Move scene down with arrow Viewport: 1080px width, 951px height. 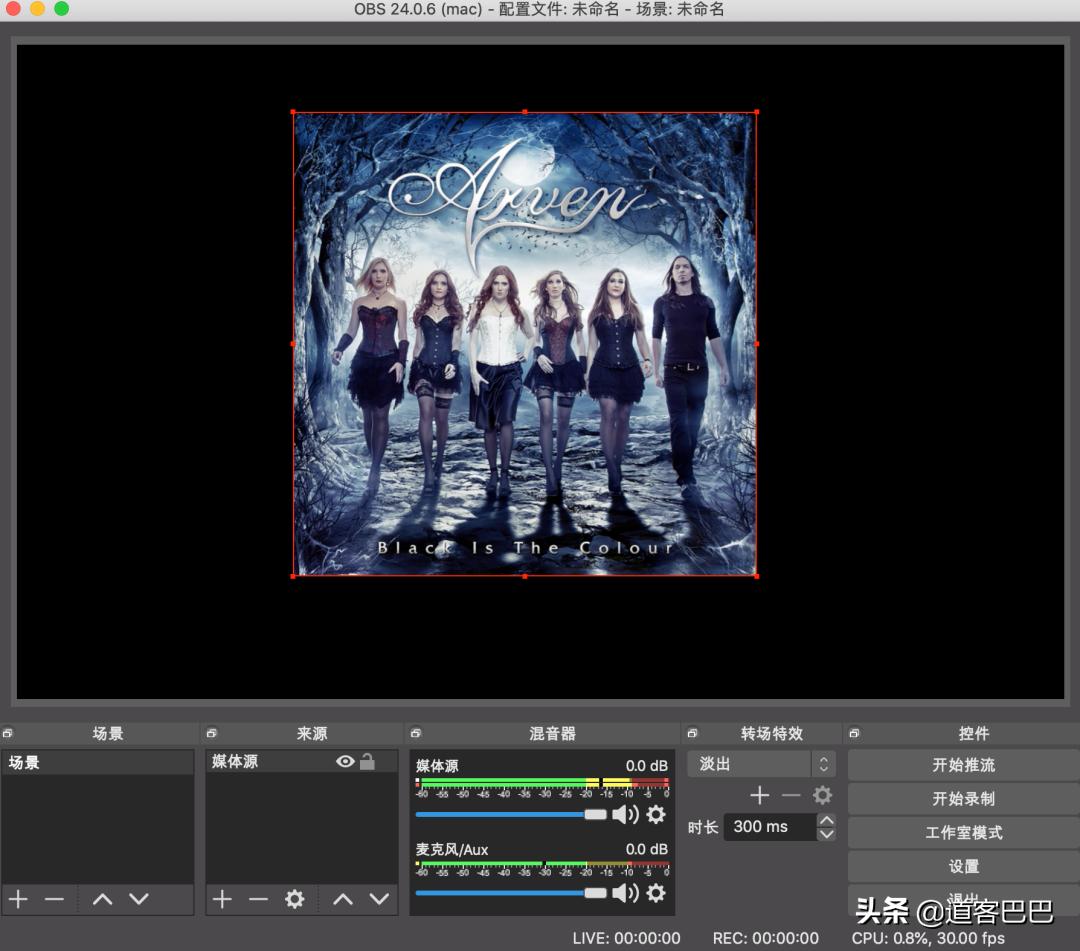[x=139, y=899]
